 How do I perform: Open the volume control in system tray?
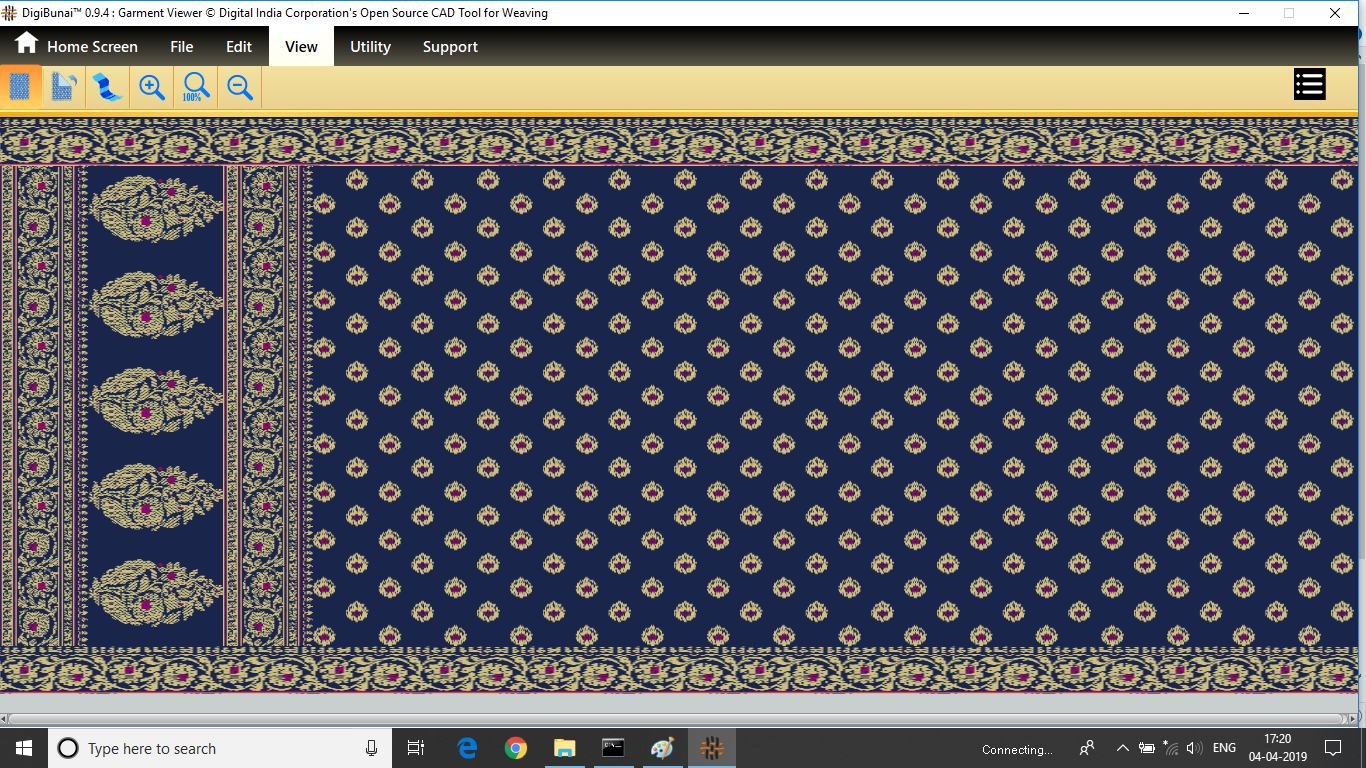coord(1194,748)
